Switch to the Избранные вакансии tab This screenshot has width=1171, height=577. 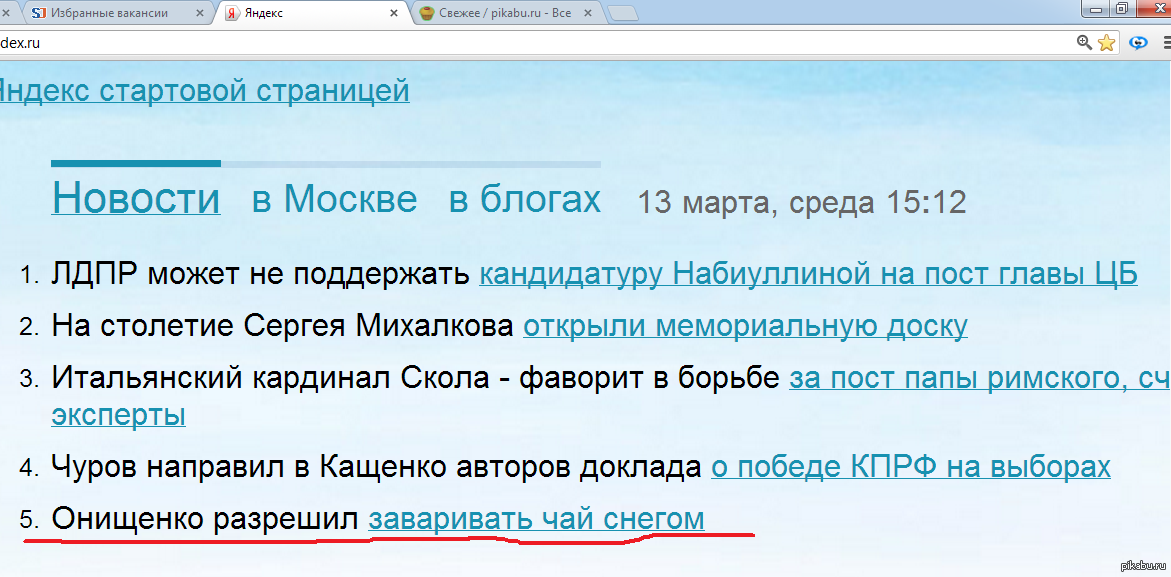tap(110, 13)
